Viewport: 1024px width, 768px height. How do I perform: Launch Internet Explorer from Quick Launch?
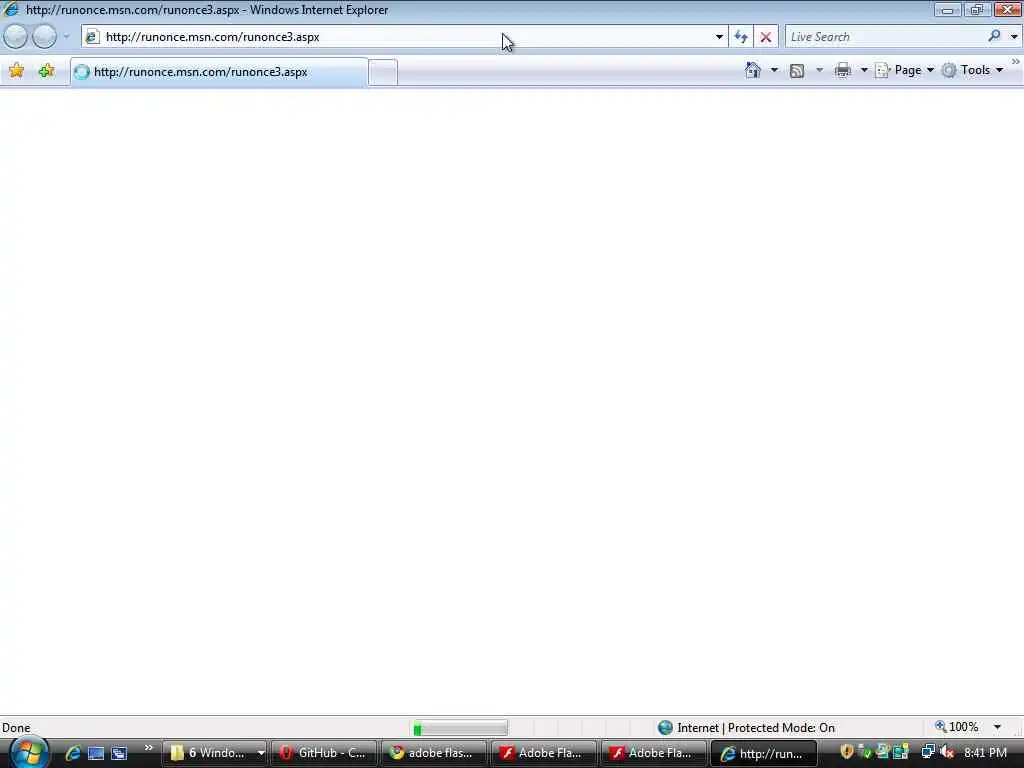72,753
